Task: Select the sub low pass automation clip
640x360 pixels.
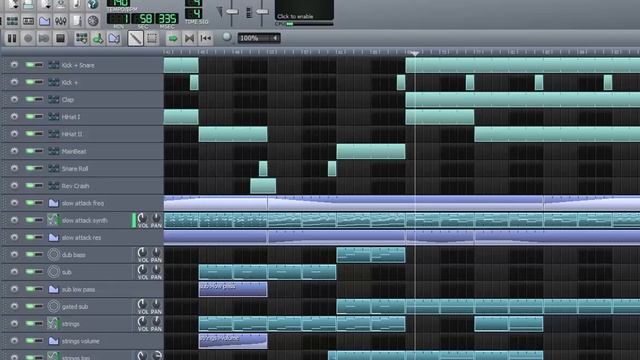Action: 233,289
